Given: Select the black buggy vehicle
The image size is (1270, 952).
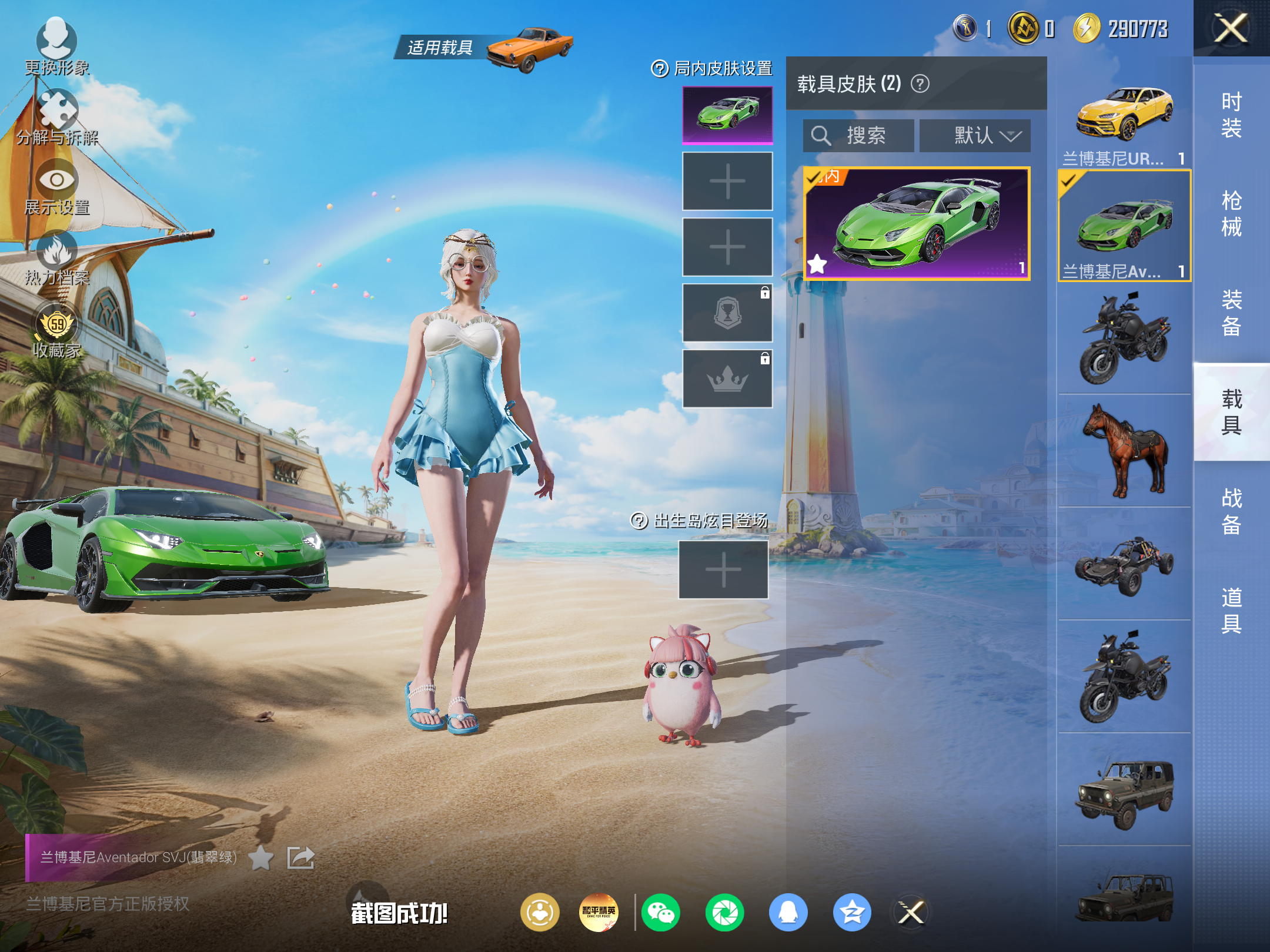Looking at the screenshot, I should tap(1124, 564).
